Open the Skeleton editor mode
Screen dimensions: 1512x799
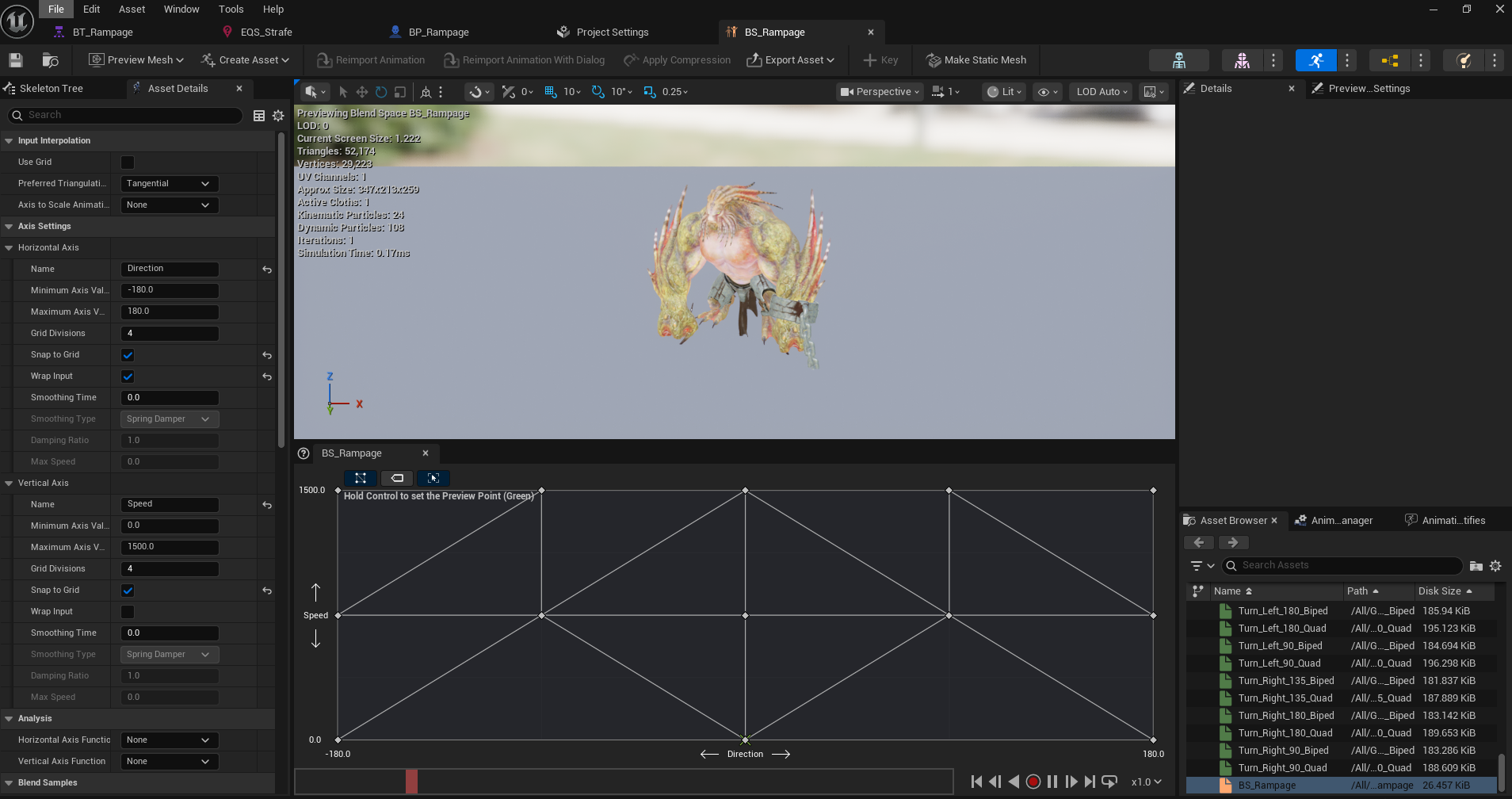pos(1178,60)
